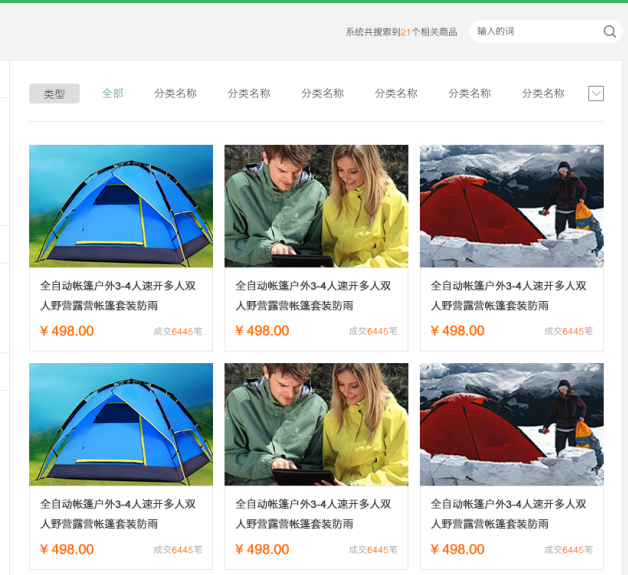Open the last 分类名称 category tab
The height and width of the screenshot is (575, 628).
(x=543, y=93)
